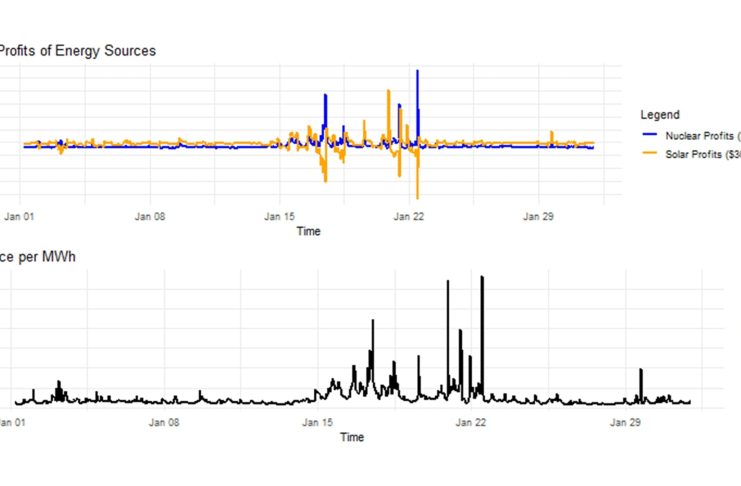Click the Profits of Energy Sources title
Screen dimensions: 741x486
(78, 50)
